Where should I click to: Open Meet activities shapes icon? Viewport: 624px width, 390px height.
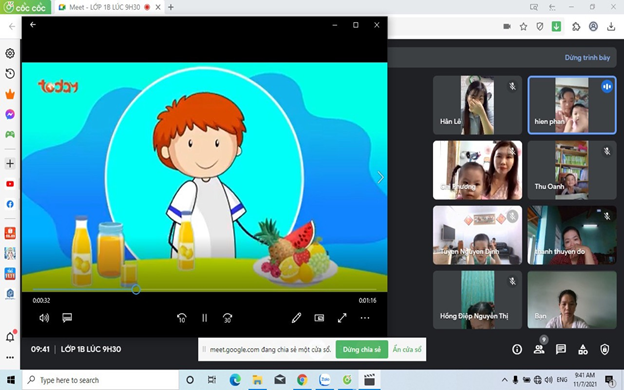[583, 349]
